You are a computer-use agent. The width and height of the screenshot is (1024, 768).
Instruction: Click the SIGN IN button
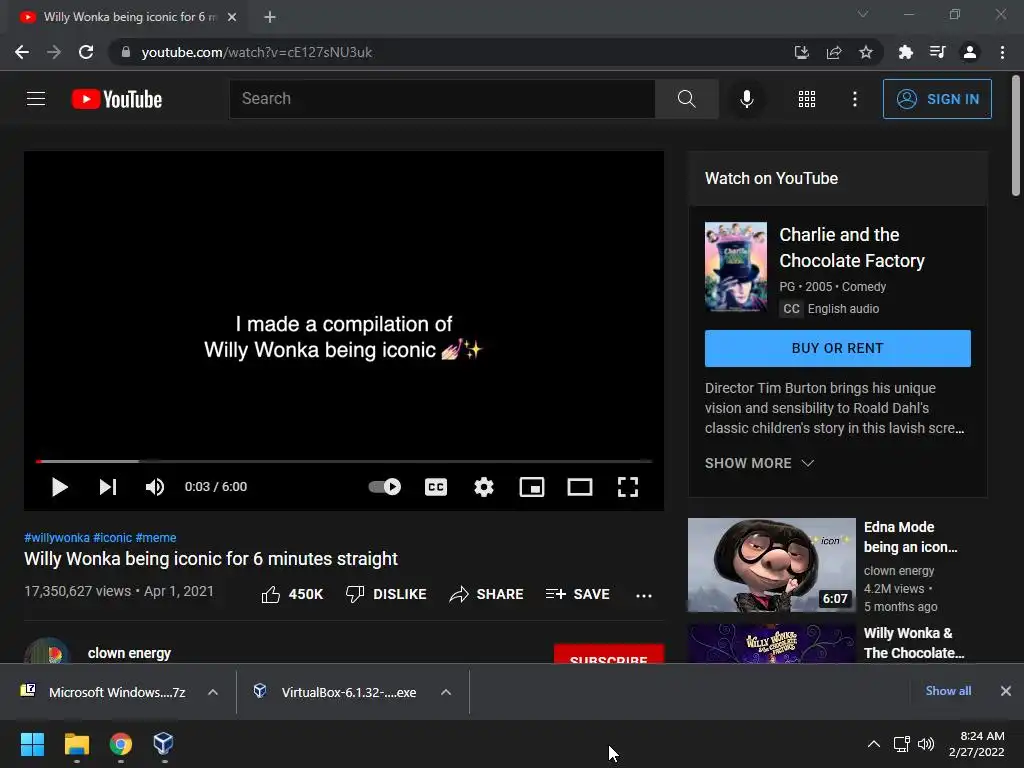(x=937, y=99)
